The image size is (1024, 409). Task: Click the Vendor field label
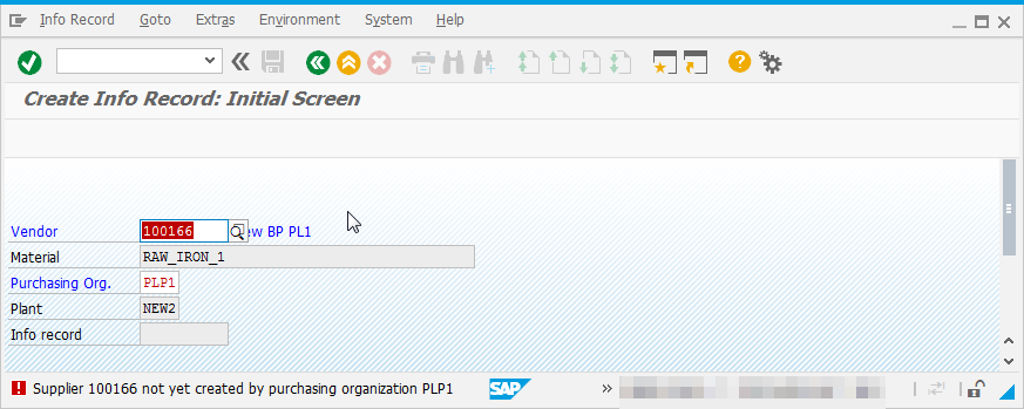tap(34, 232)
